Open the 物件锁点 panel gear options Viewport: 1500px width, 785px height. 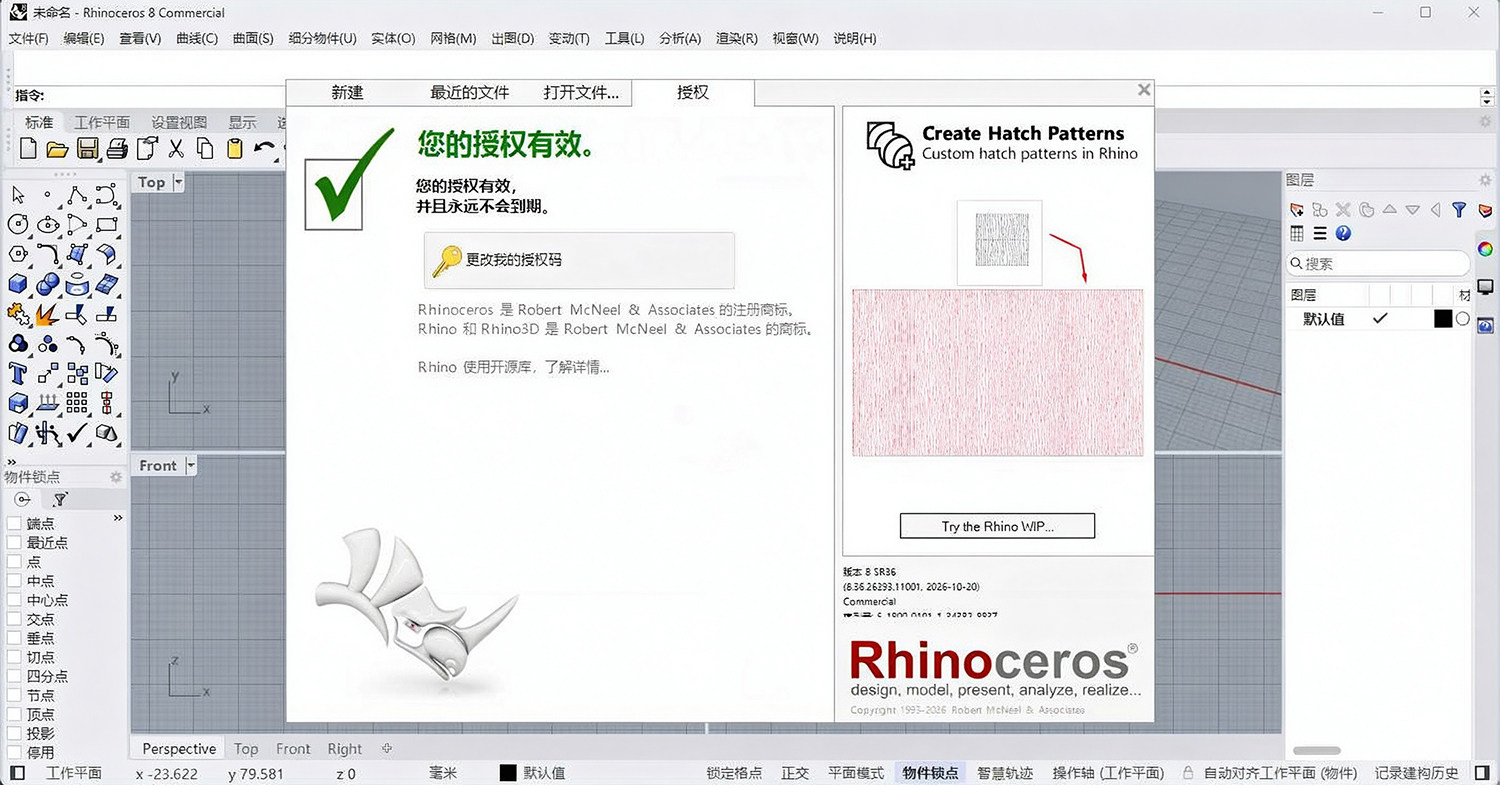pyautogui.click(x=116, y=477)
